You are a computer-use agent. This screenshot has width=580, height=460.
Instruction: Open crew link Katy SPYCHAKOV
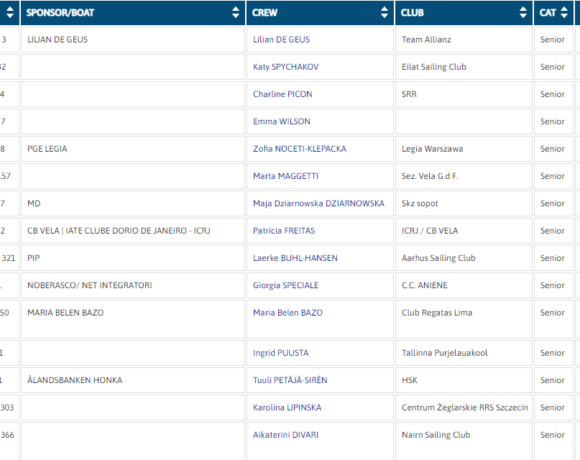click(286, 67)
